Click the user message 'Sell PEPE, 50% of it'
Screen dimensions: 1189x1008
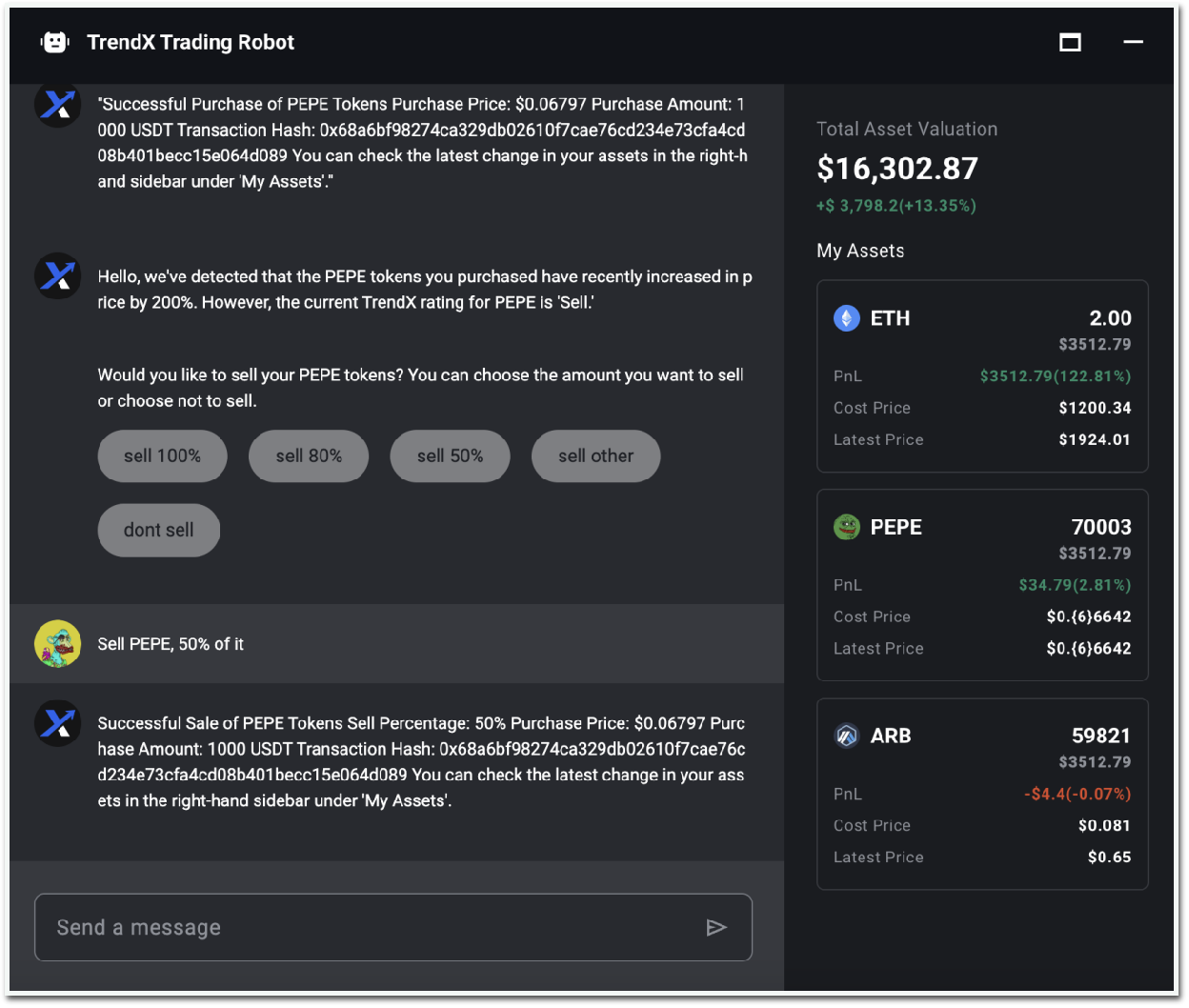(171, 644)
